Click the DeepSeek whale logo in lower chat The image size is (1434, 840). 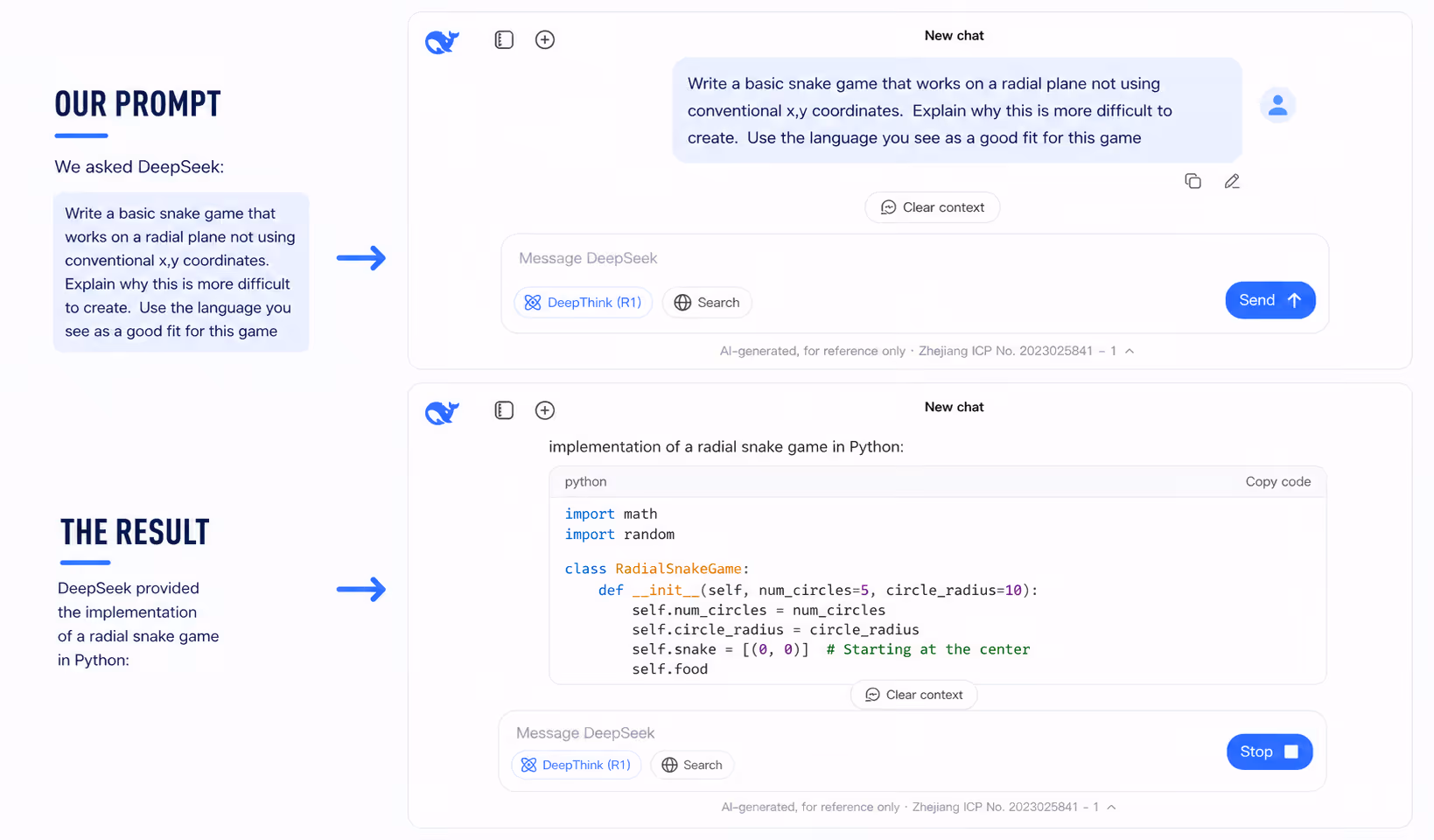(442, 412)
